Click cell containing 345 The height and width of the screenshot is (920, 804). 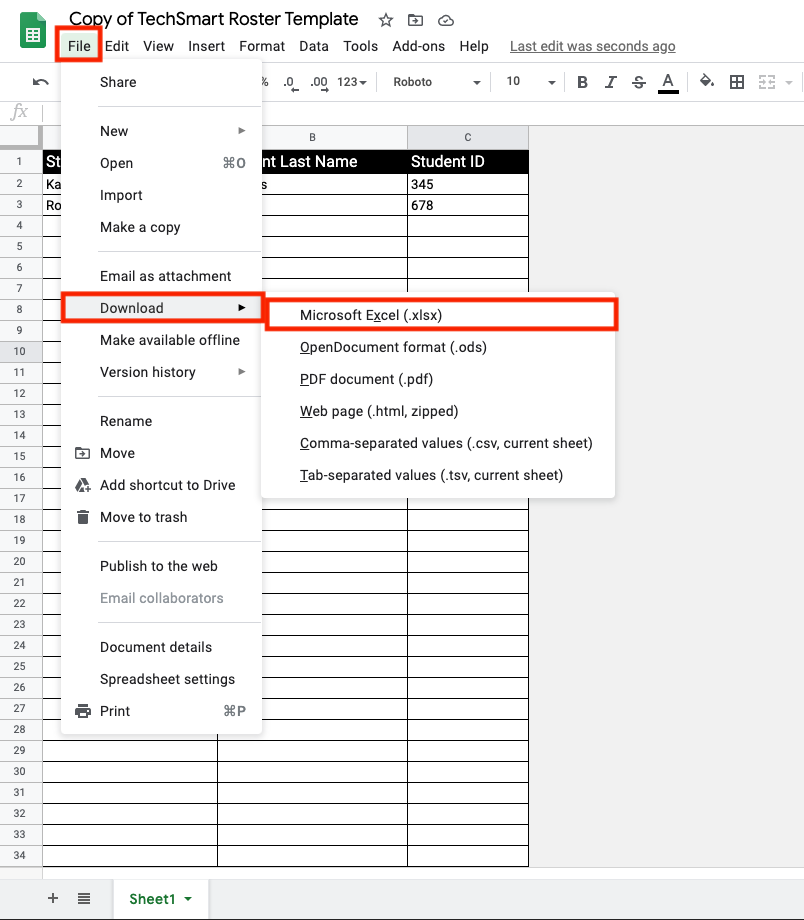(468, 184)
